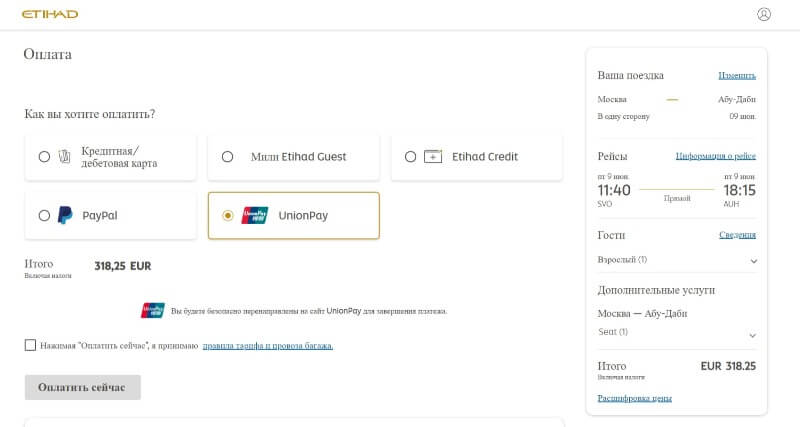Tick the fare rules acceptance checkbox
The image size is (800, 427).
click(x=30, y=345)
